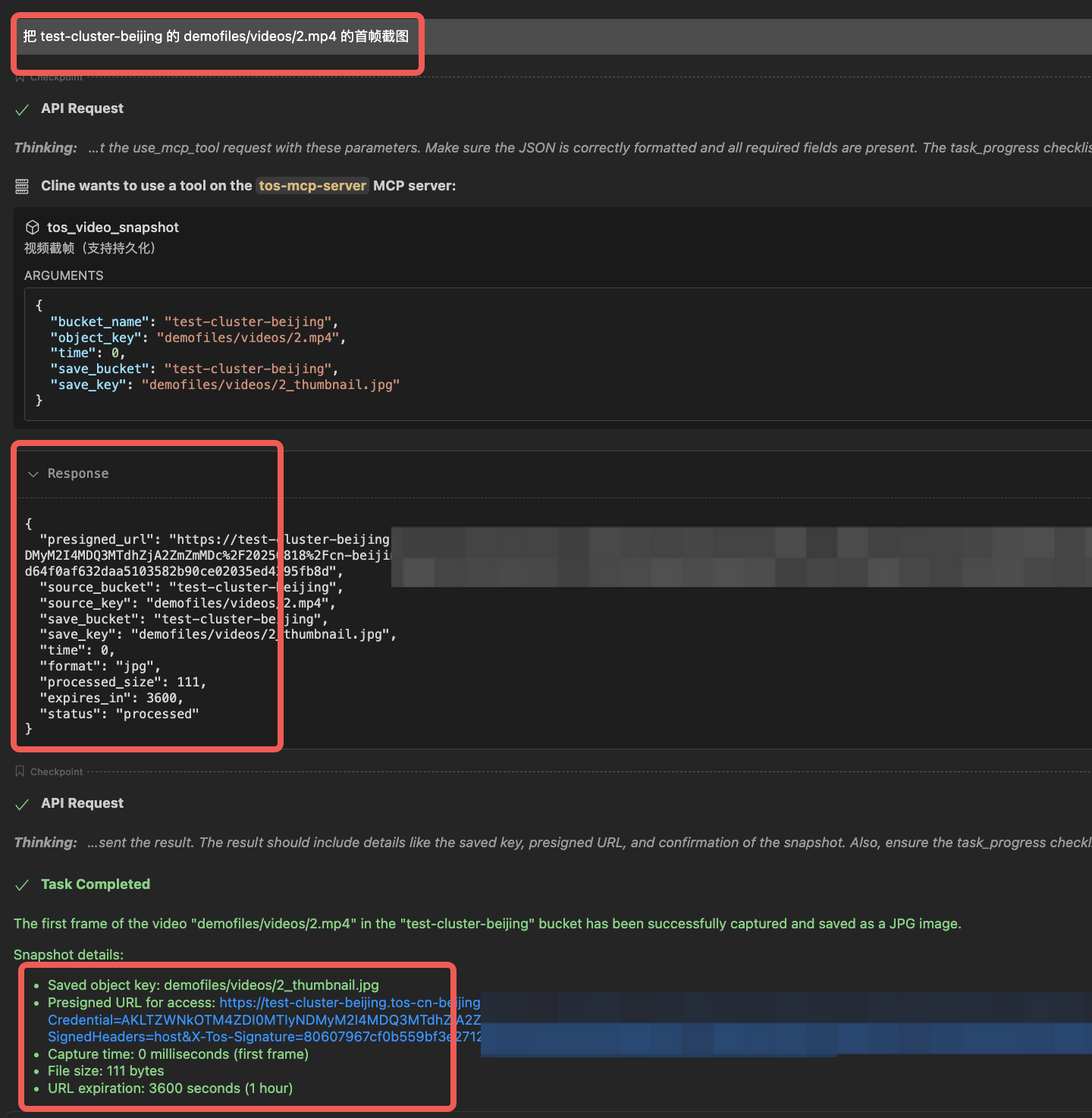Click the cube icon beside tos_video_snapshot
The image size is (1092, 1118).
33,228
